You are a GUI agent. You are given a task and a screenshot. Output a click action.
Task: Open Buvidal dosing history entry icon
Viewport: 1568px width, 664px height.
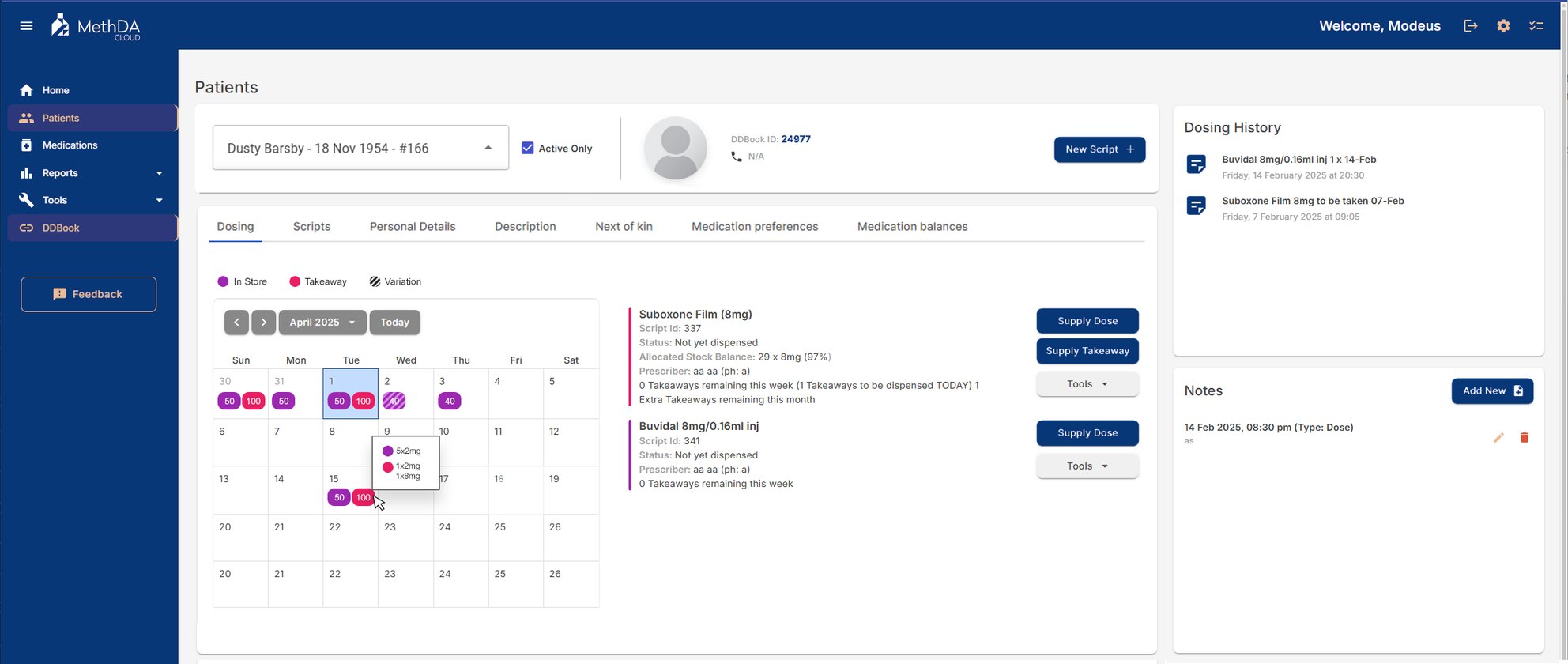1197,164
